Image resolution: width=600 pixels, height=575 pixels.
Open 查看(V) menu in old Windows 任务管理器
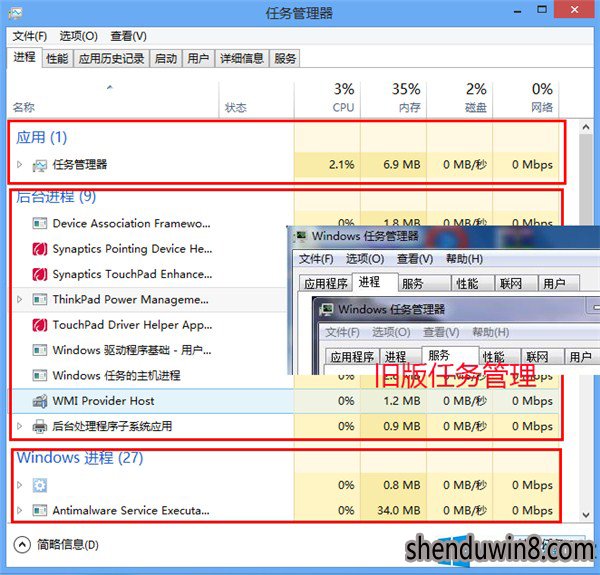point(415,259)
